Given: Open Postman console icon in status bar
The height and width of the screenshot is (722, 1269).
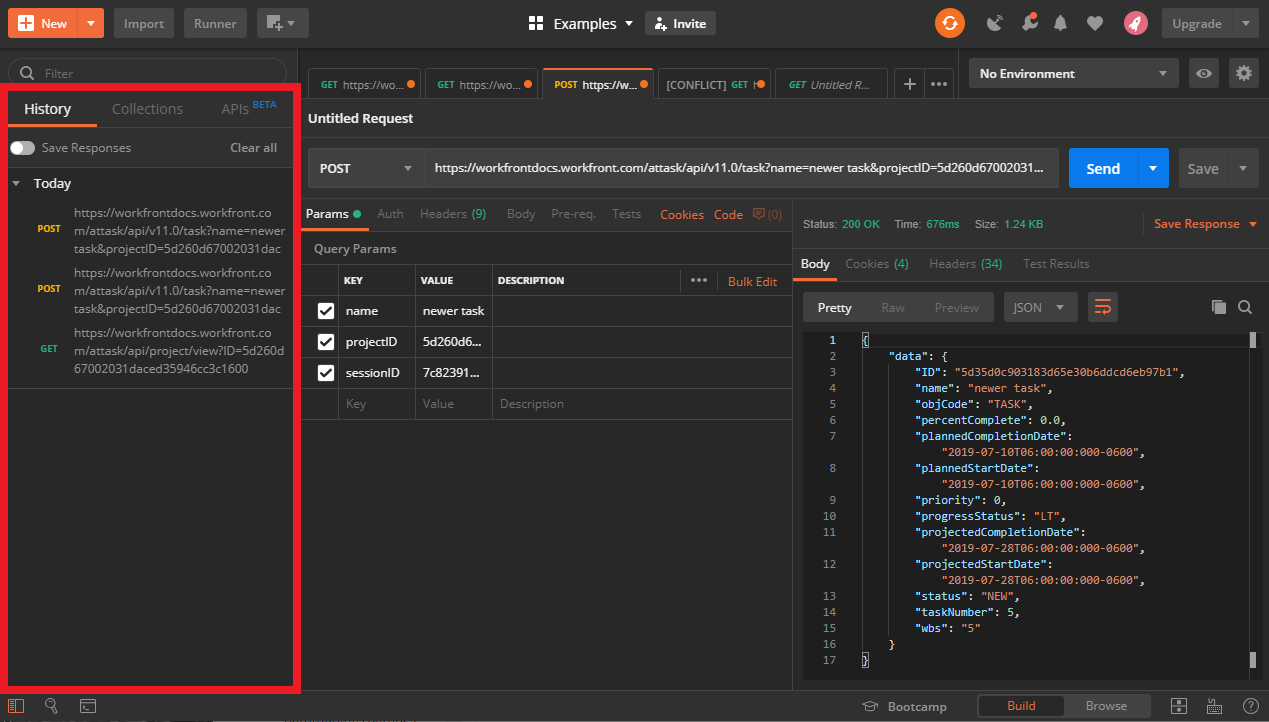Looking at the screenshot, I should [87, 706].
